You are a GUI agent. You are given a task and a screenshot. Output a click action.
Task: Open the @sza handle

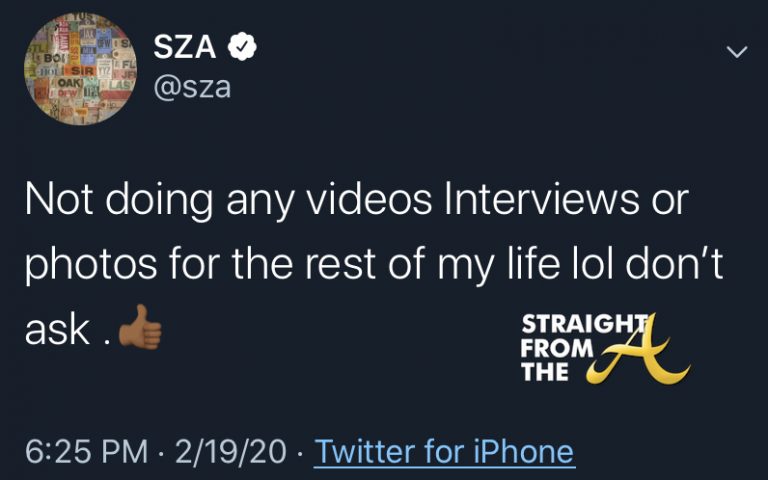(191, 87)
